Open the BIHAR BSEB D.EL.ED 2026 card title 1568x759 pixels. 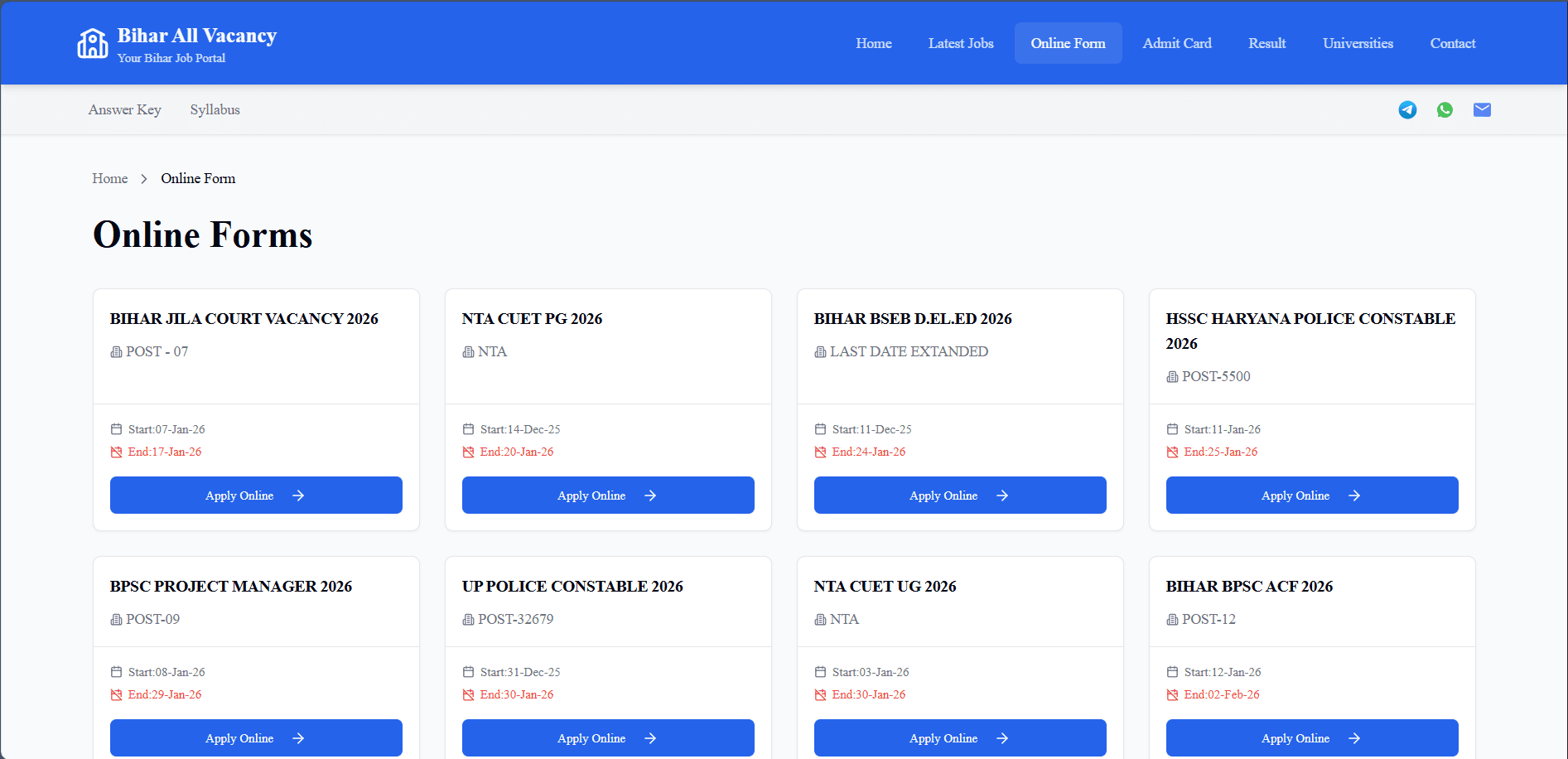click(912, 319)
